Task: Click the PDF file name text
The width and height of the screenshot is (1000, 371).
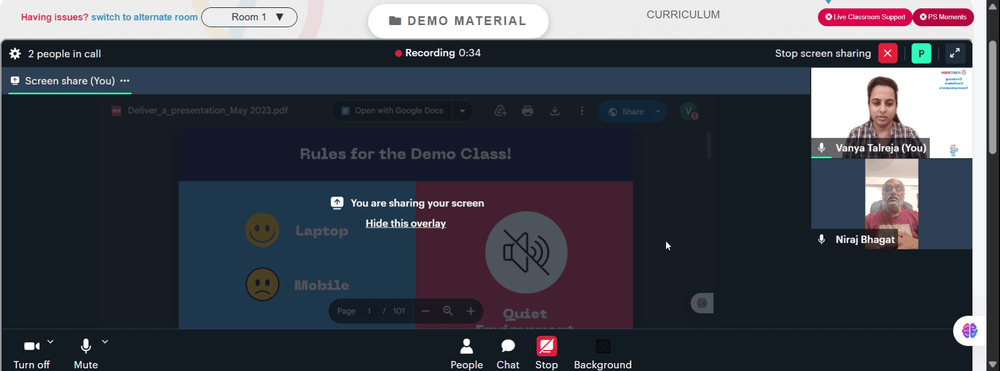Action: [207, 110]
